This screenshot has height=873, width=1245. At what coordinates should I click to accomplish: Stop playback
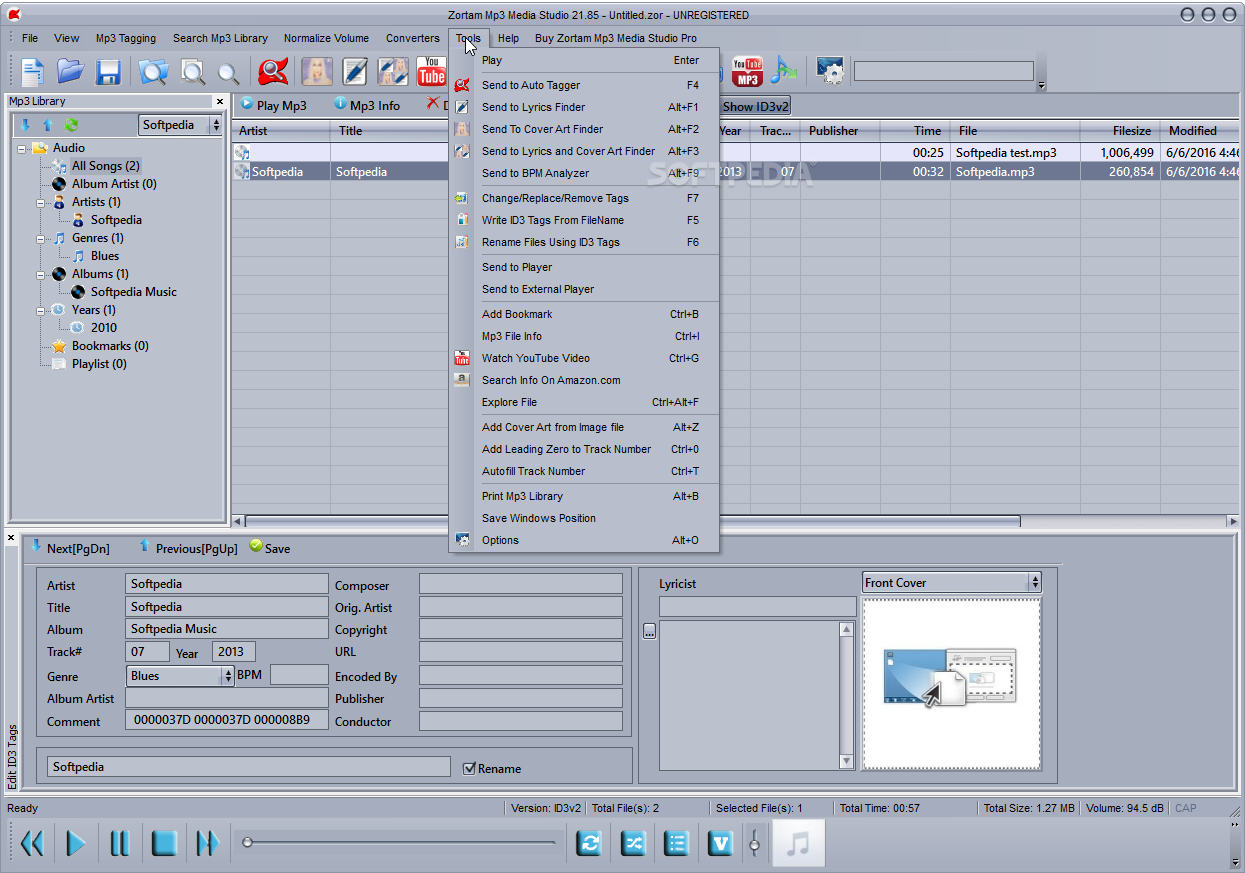tap(164, 843)
